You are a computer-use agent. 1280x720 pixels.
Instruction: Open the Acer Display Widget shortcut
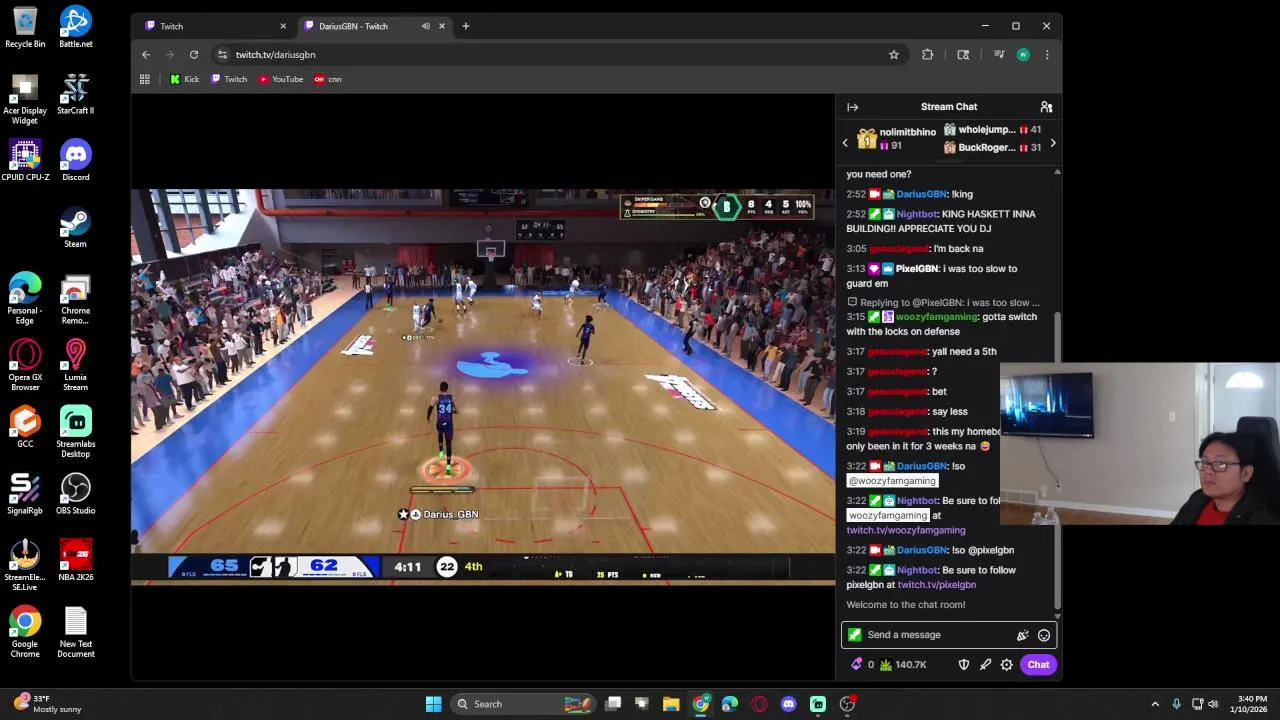point(25,99)
